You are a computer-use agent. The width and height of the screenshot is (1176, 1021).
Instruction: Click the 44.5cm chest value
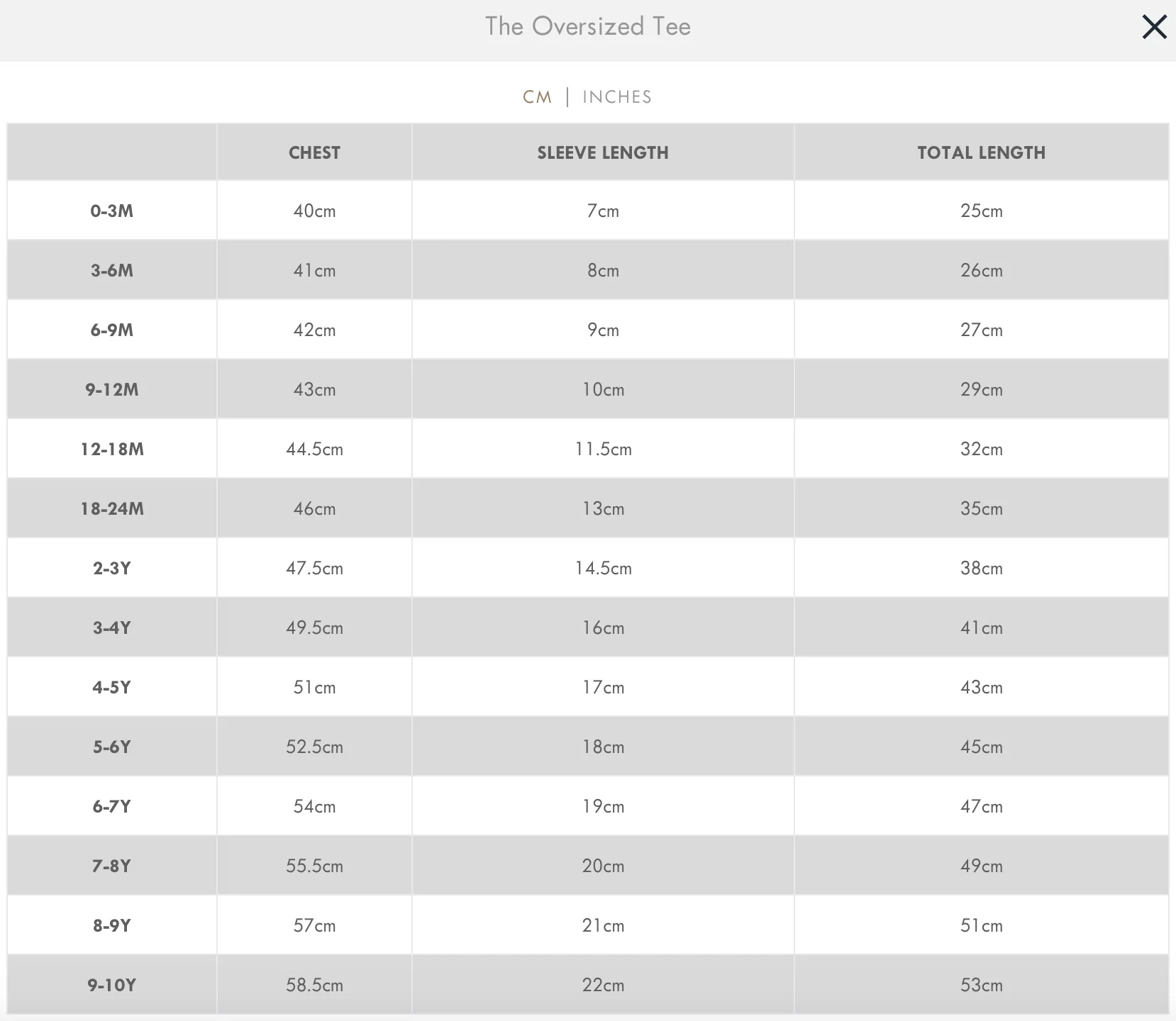click(314, 450)
